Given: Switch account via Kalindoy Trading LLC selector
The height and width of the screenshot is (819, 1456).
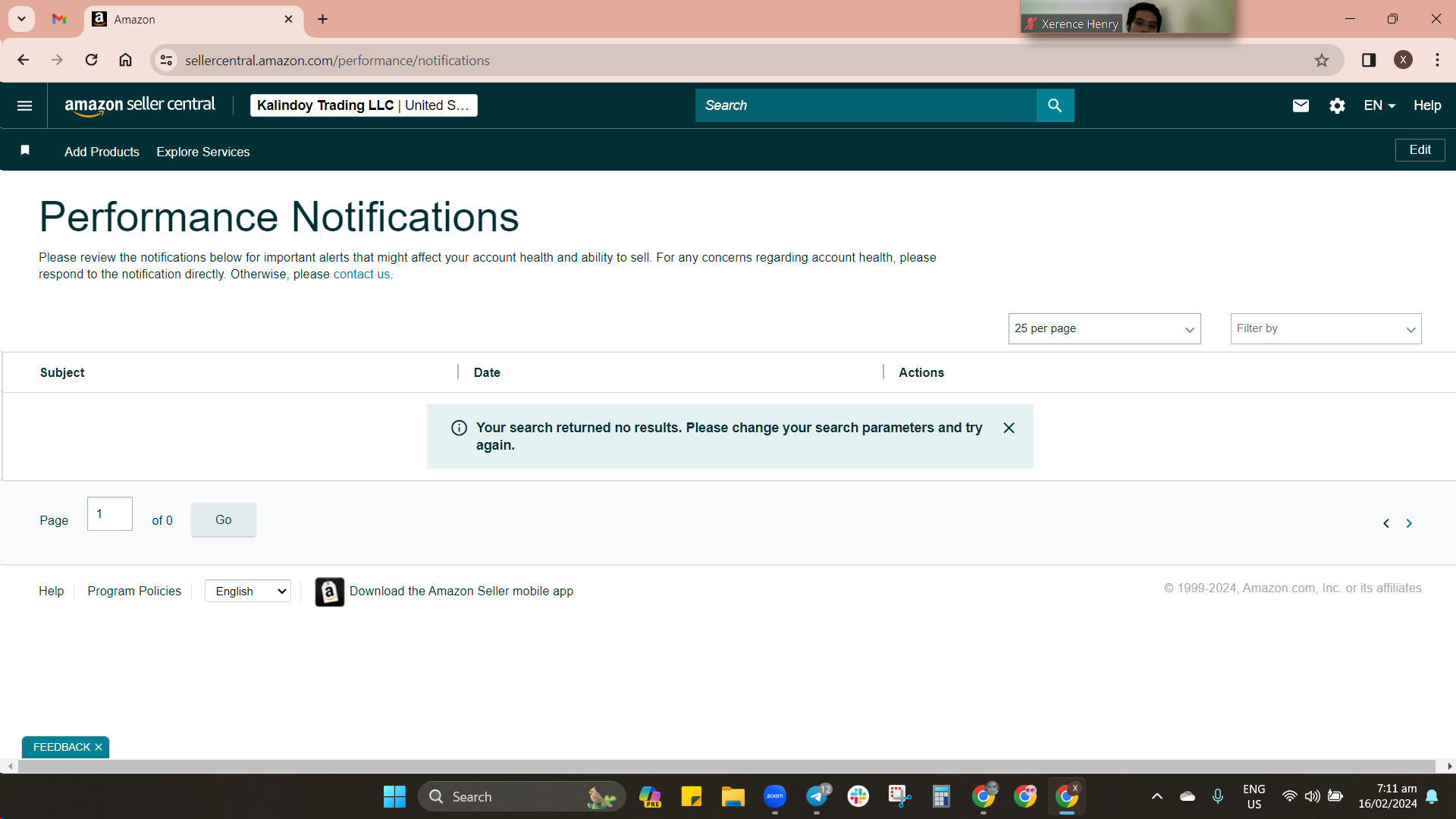Looking at the screenshot, I should [x=364, y=105].
